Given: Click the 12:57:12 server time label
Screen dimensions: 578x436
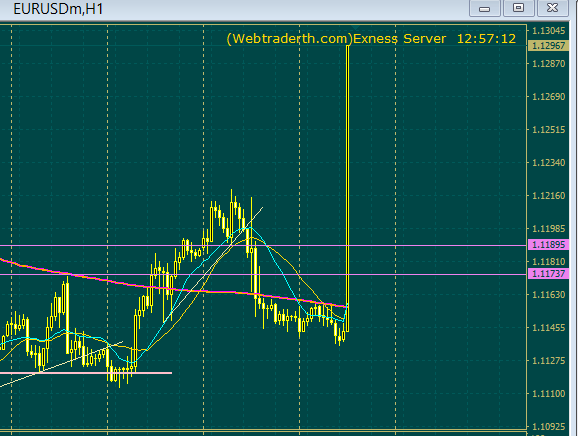Looking at the screenshot, I should [x=486, y=39].
